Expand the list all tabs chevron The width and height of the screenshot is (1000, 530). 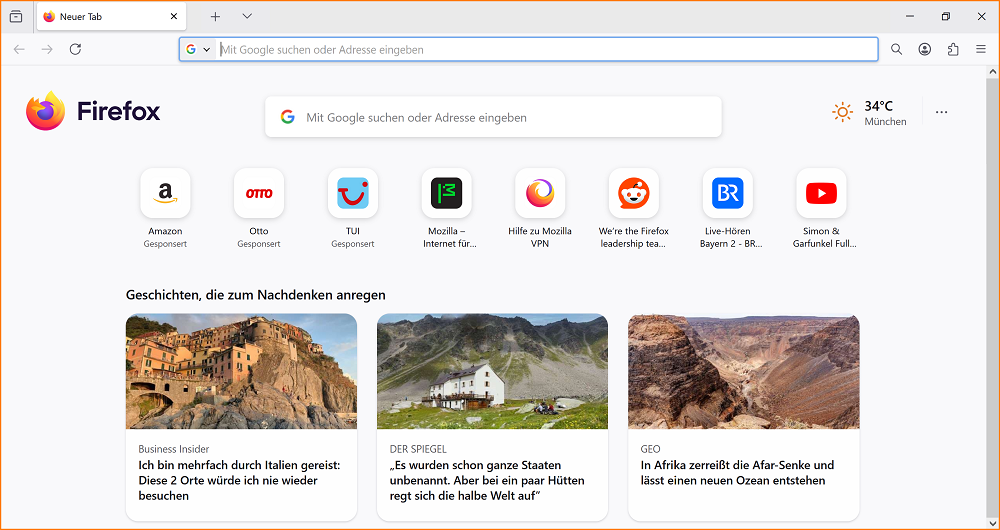247,17
